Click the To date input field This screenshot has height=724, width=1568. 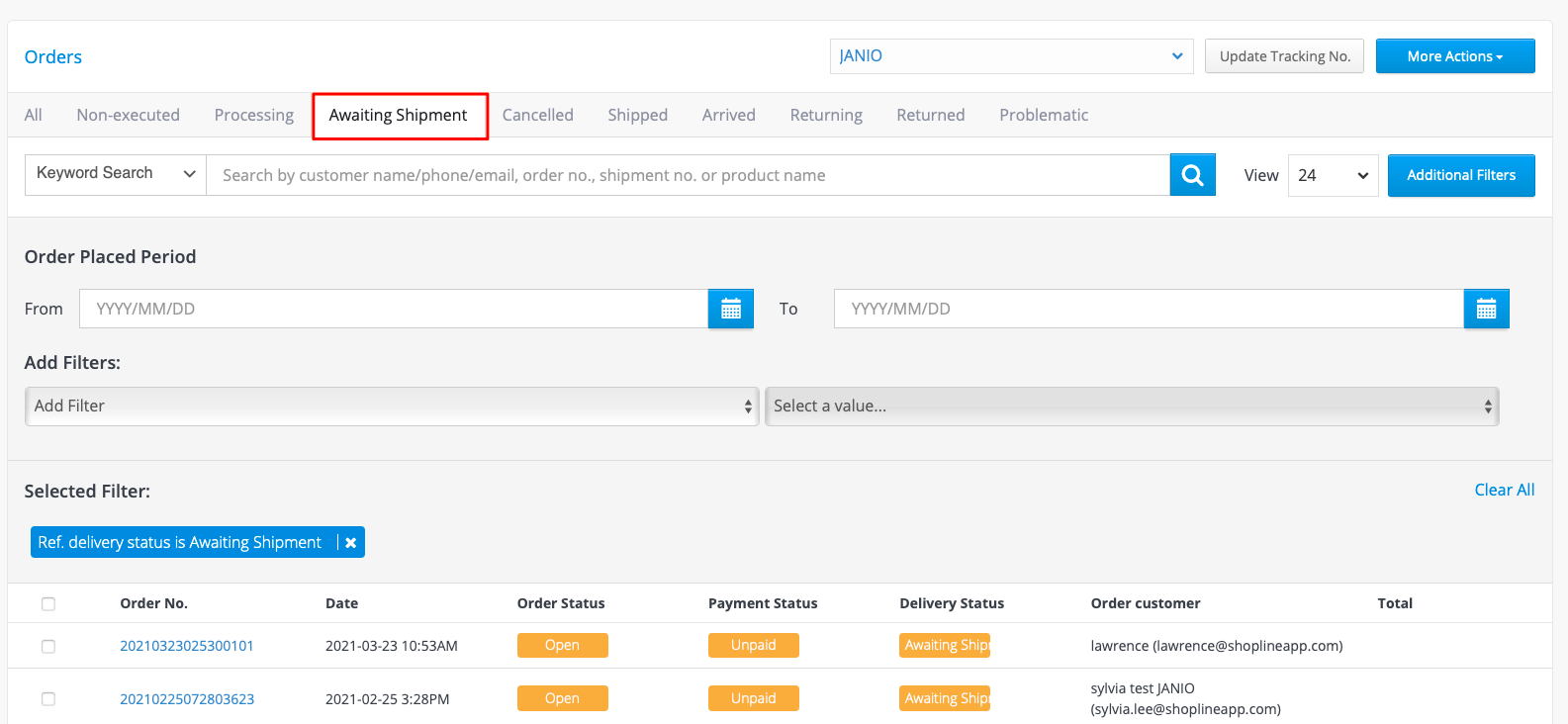click(1149, 309)
